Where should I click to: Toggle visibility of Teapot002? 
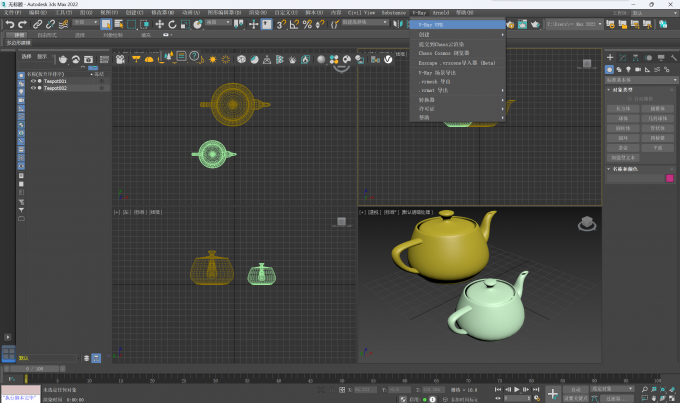(x=33, y=88)
